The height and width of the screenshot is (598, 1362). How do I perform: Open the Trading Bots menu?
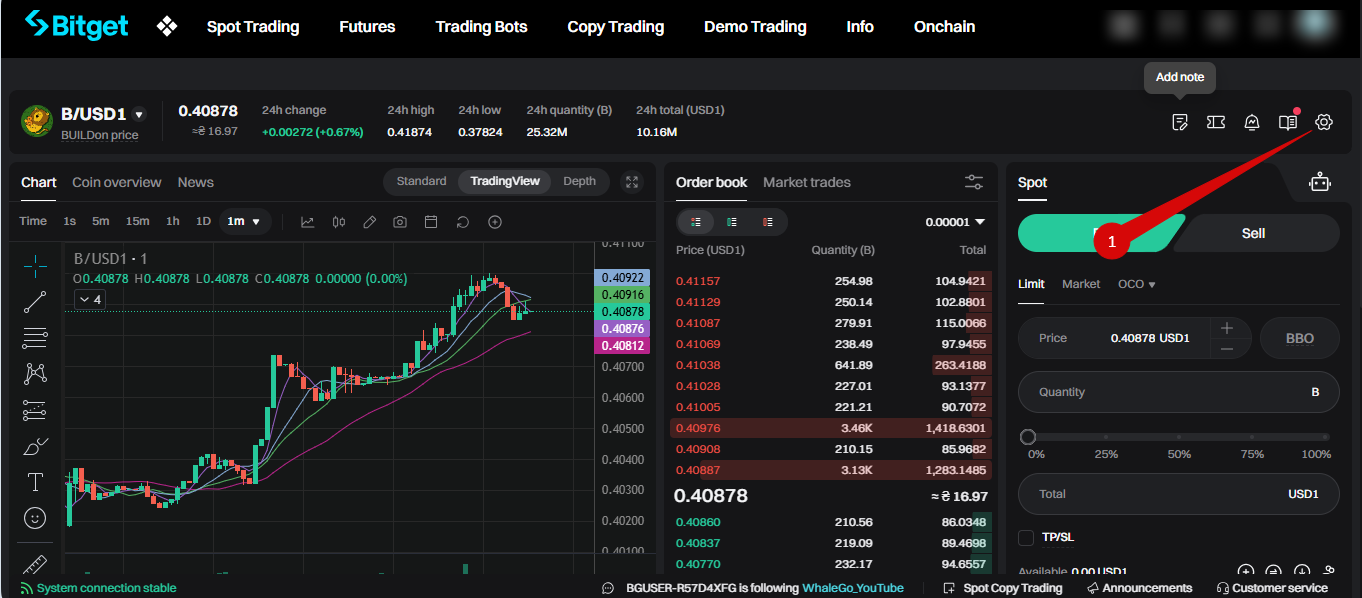[481, 27]
